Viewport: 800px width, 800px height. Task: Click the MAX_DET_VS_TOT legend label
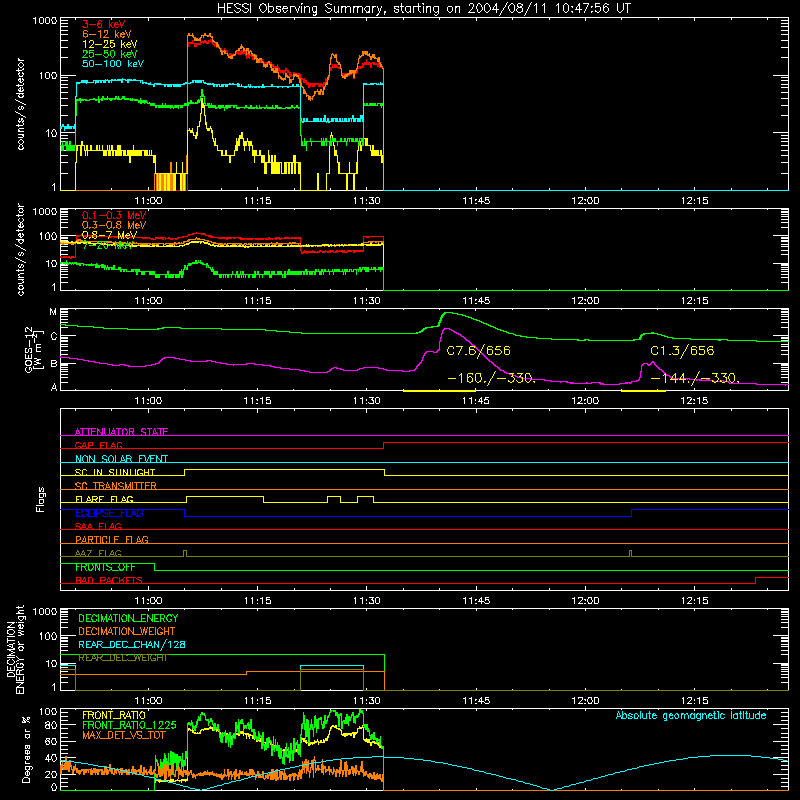pos(124,735)
